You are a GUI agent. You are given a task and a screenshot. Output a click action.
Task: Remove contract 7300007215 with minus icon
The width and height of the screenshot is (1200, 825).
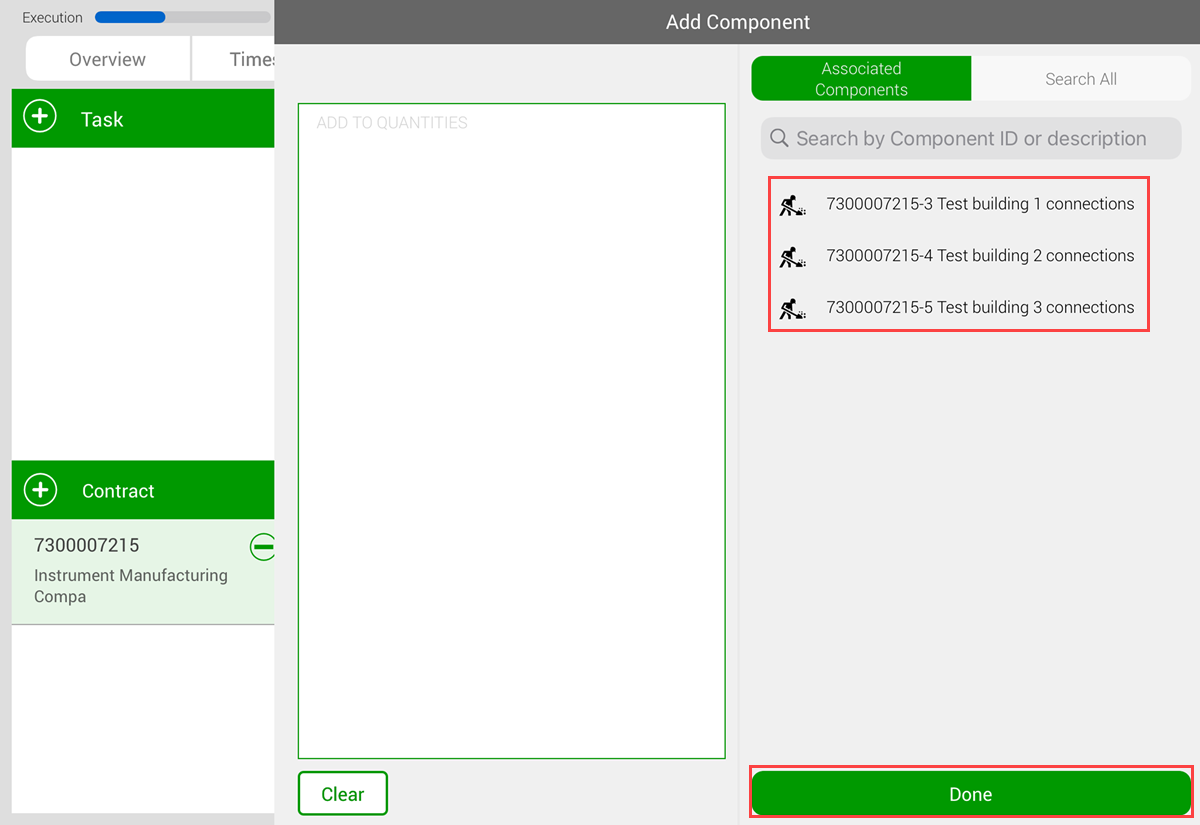(262, 546)
